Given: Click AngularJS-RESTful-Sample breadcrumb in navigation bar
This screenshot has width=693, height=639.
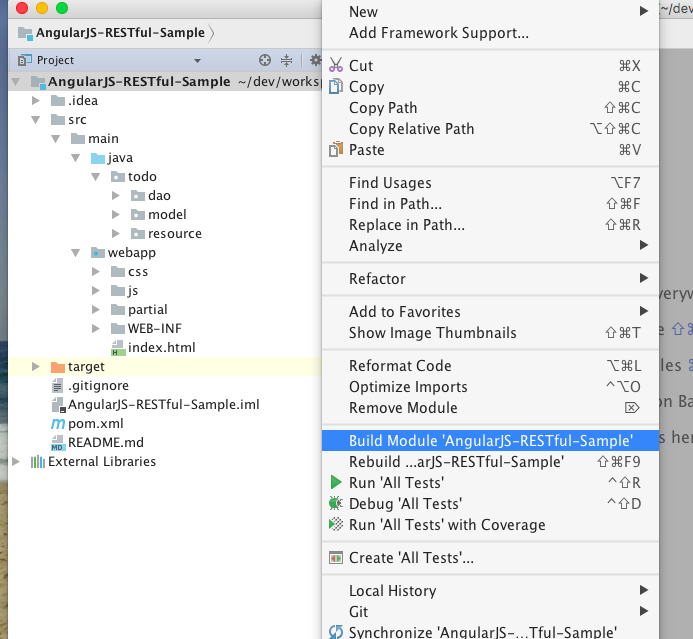Looking at the screenshot, I should click(x=120, y=33).
